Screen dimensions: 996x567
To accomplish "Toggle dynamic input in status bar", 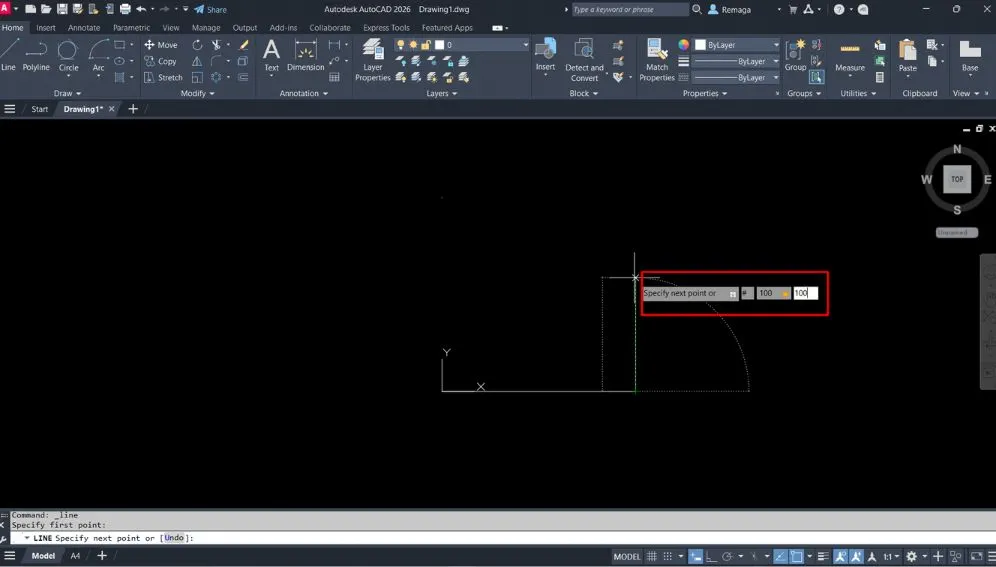I will click(696, 557).
